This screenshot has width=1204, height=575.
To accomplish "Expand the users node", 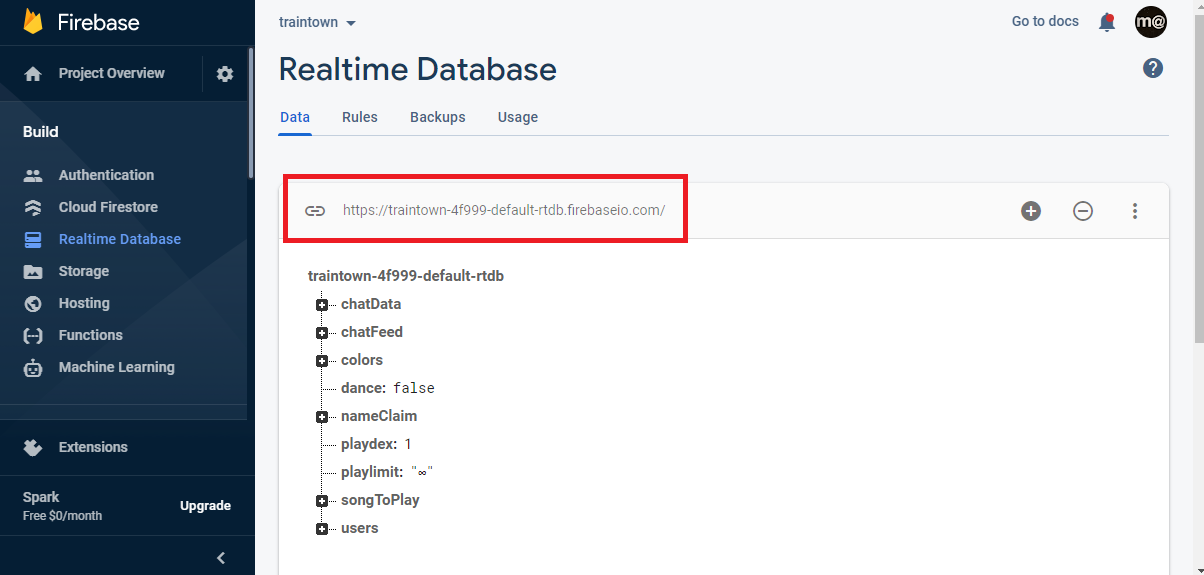I will pyautogui.click(x=322, y=529).
